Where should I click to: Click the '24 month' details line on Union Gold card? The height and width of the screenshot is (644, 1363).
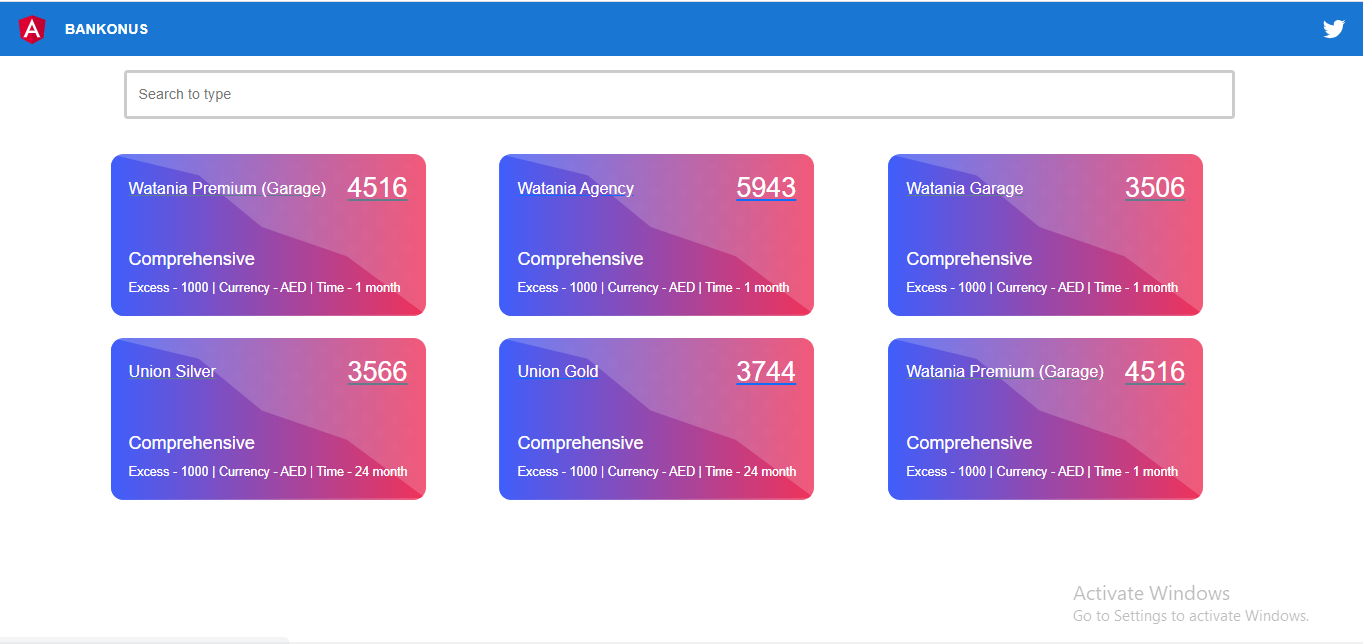[657, 471]
